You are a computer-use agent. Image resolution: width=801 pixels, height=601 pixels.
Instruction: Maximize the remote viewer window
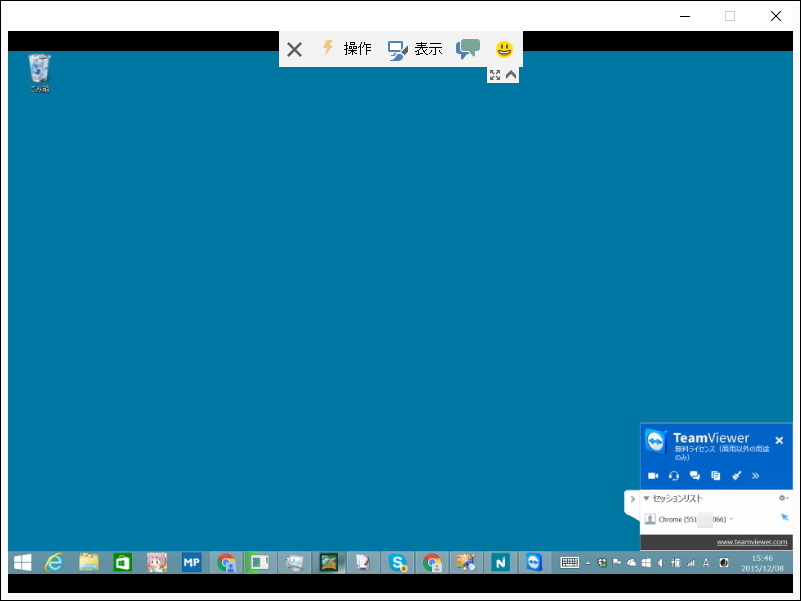[730, 16]
